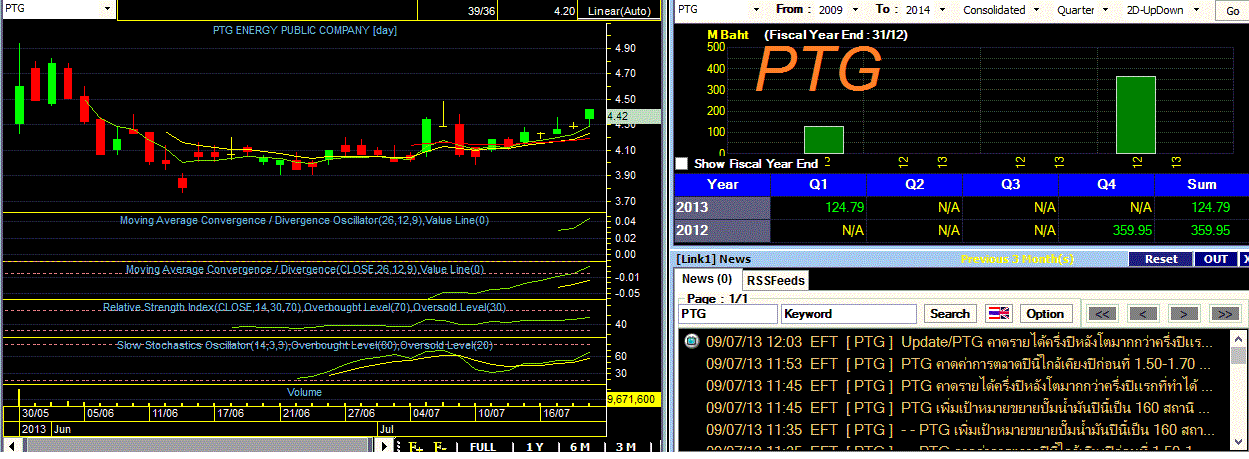Select the 6M chart range
The height and width of the screenshot is (459, 1249).
pos(580,447)
